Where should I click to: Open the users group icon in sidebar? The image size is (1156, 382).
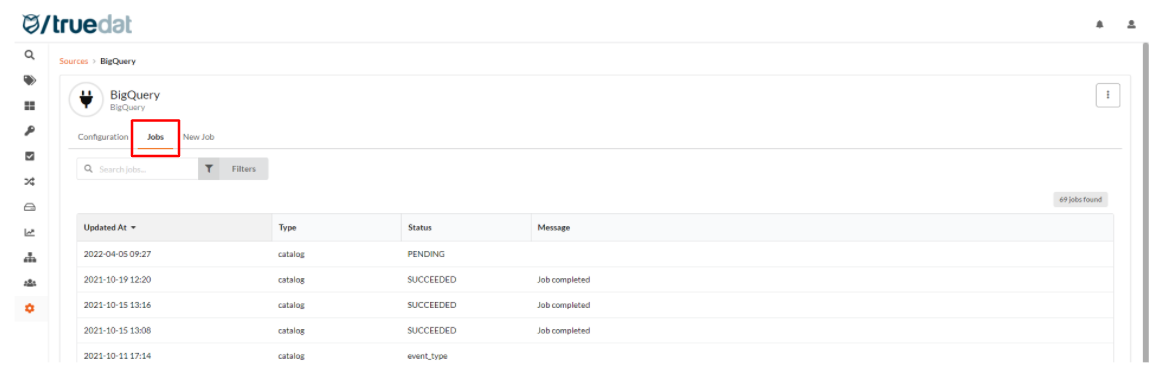(x=29, y=282)
